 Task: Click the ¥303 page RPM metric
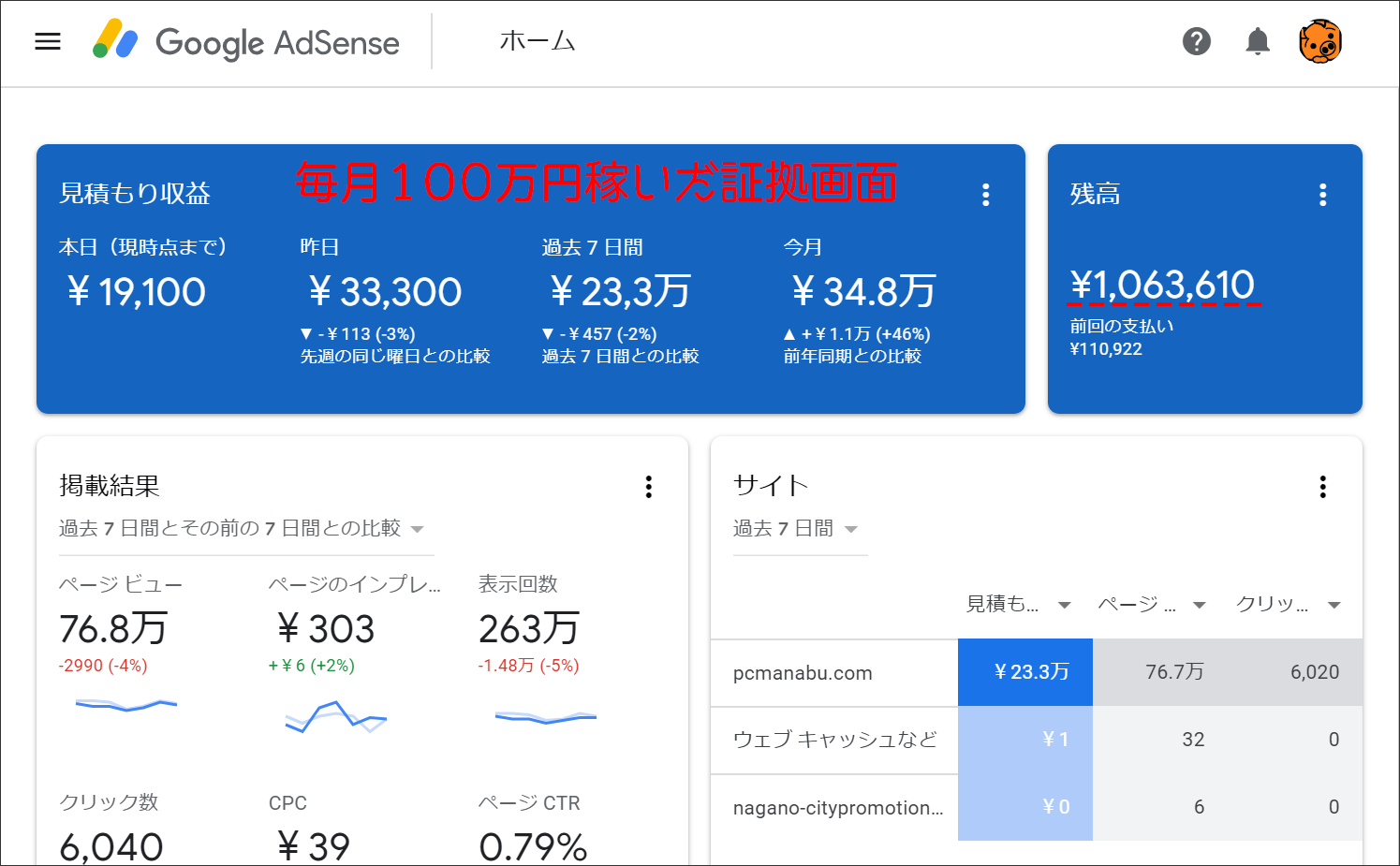click(x=326, y=629)
